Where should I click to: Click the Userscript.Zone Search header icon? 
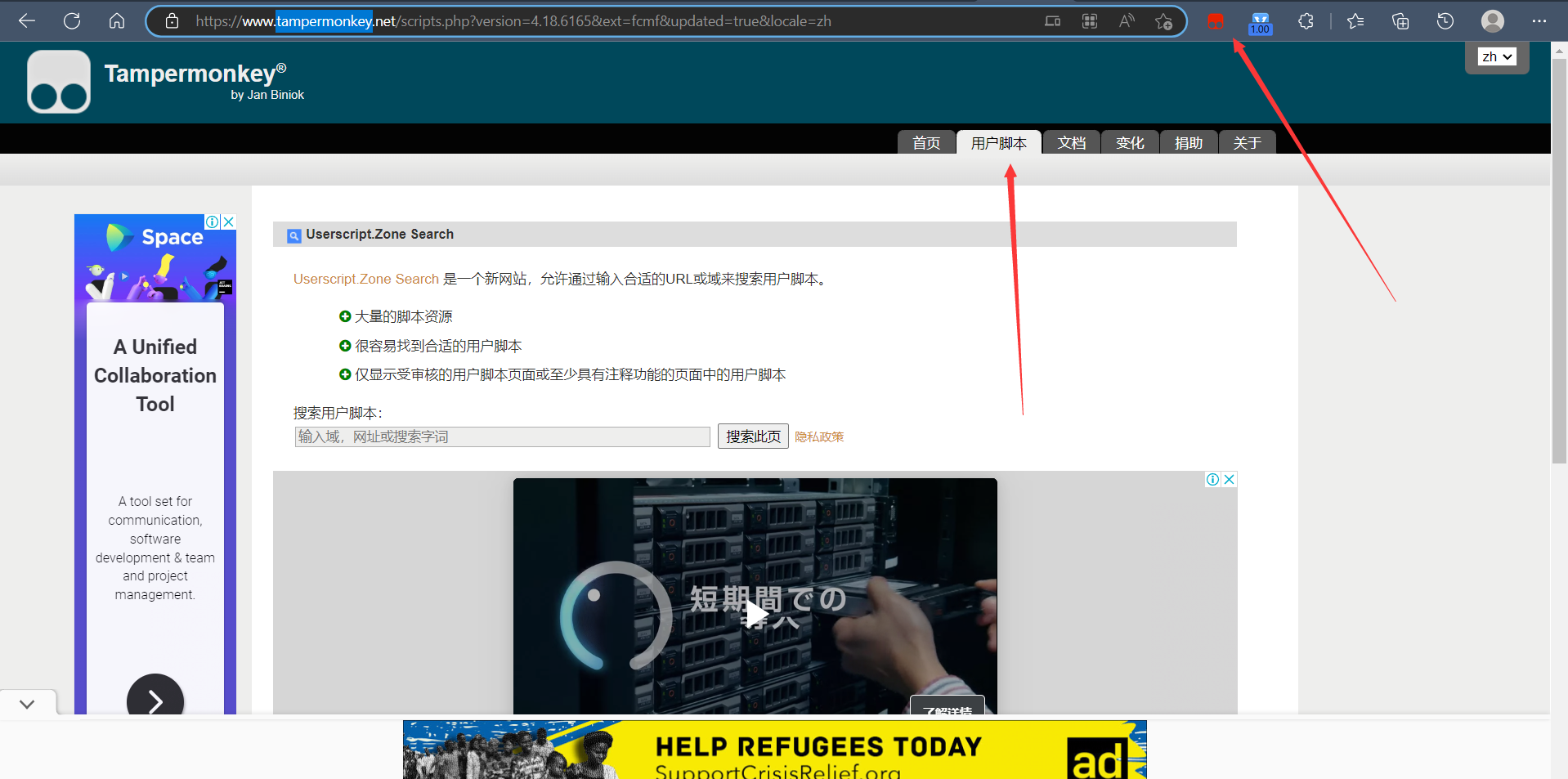[x=294, y=235]
